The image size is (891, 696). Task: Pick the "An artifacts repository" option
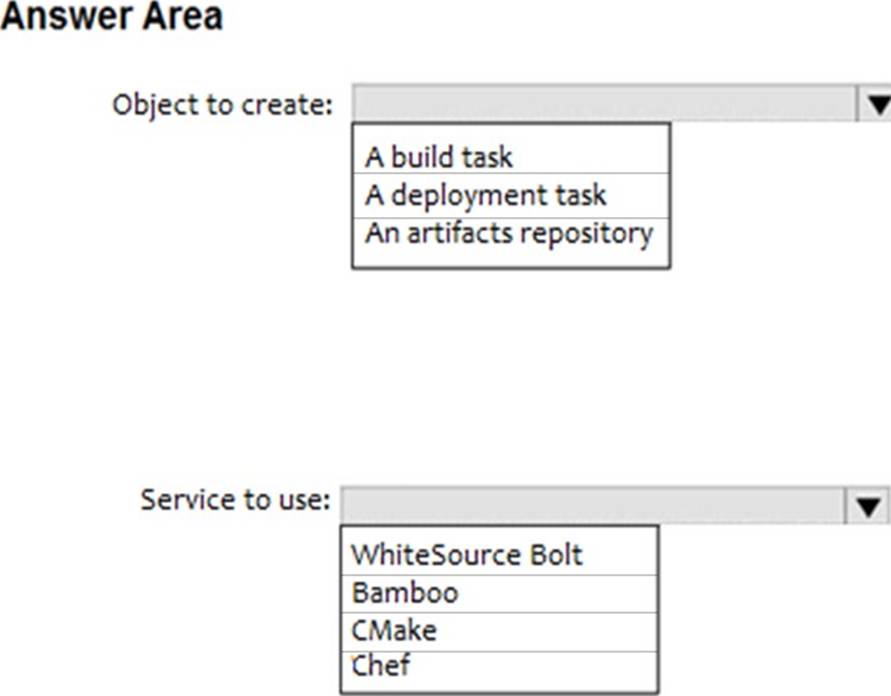point(510,233)
